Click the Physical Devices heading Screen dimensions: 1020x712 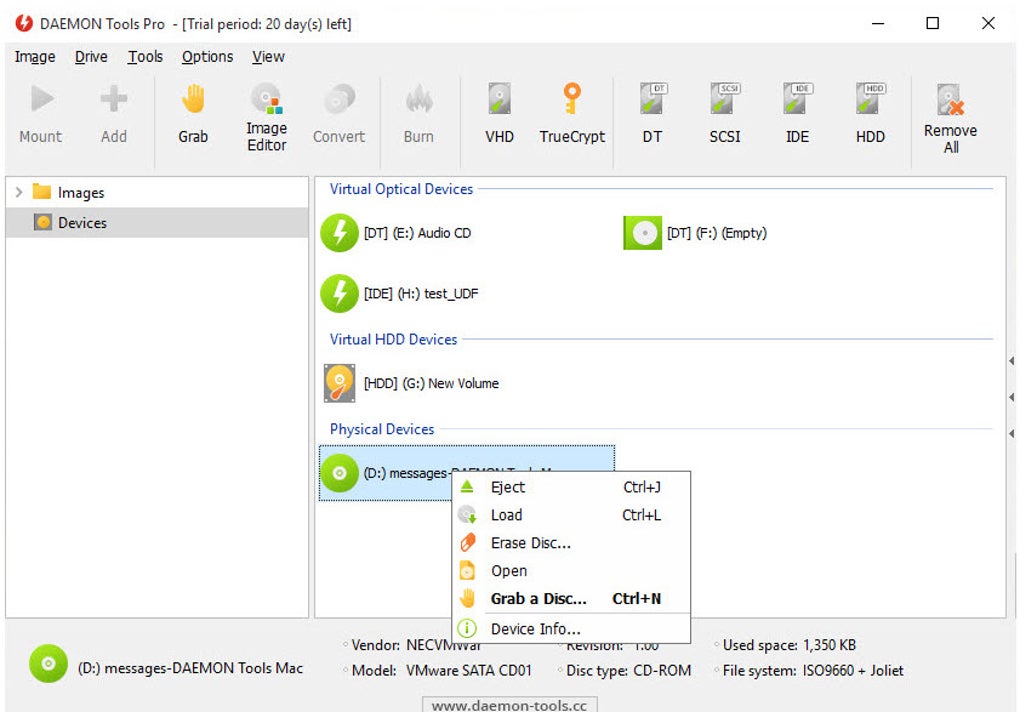point(382,429)
